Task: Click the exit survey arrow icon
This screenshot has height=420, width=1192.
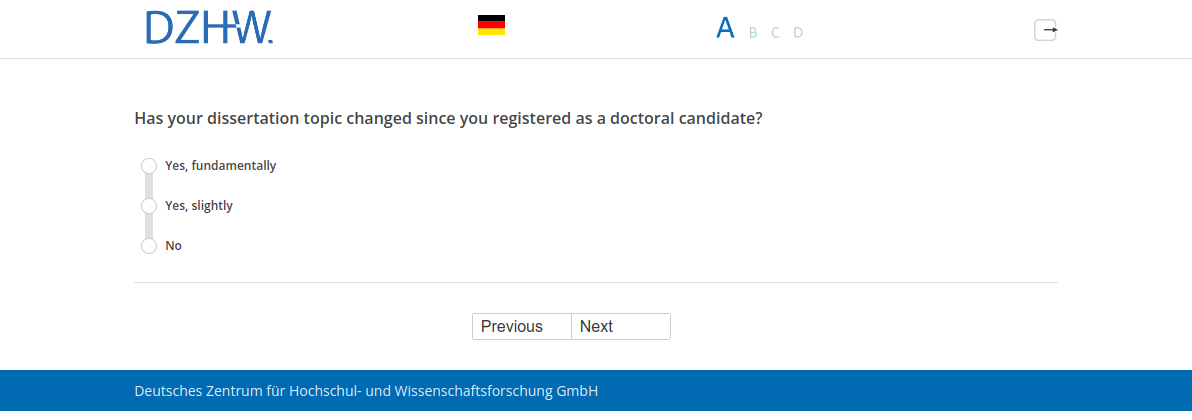Action: pos(1045,30)
